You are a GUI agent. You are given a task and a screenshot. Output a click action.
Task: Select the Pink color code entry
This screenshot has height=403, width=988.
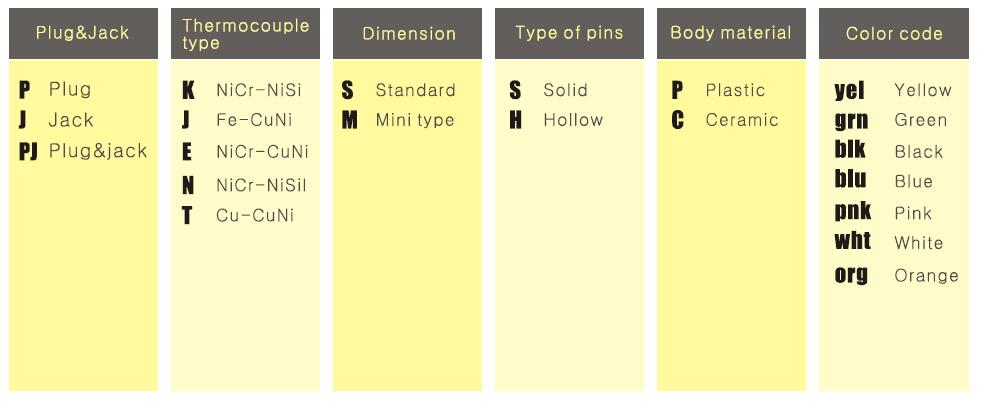point(913,213)
